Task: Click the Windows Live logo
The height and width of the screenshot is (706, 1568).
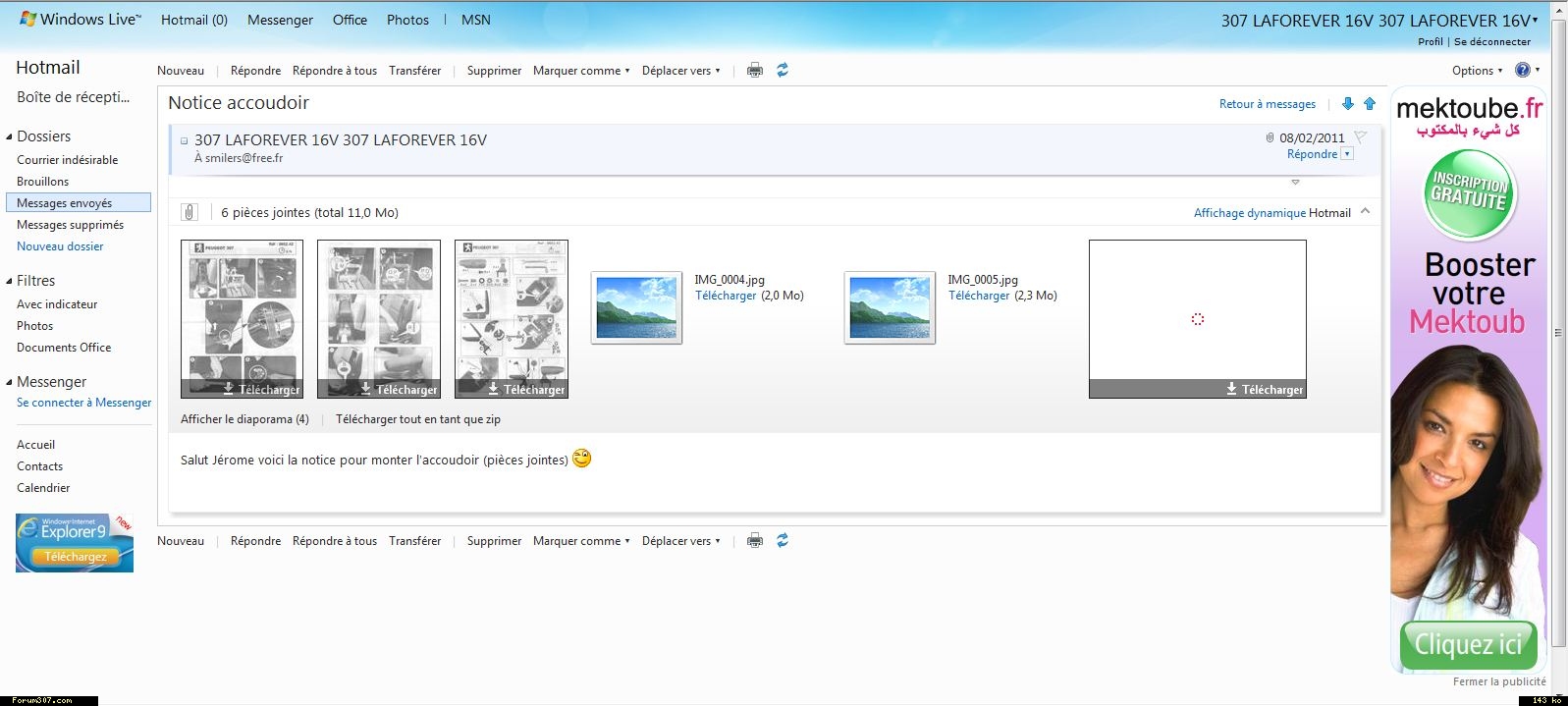Action: click(81, 20)
